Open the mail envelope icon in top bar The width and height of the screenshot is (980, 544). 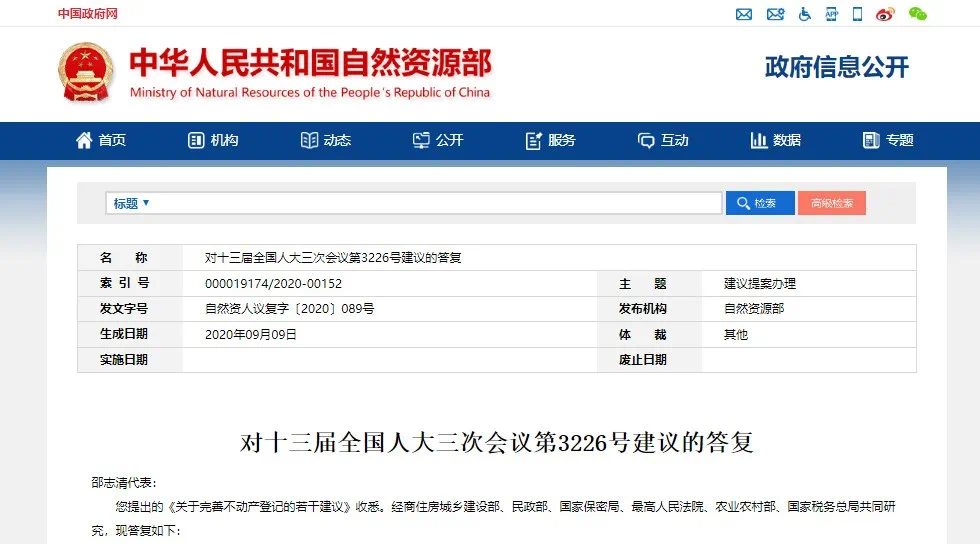click(744, 14)
